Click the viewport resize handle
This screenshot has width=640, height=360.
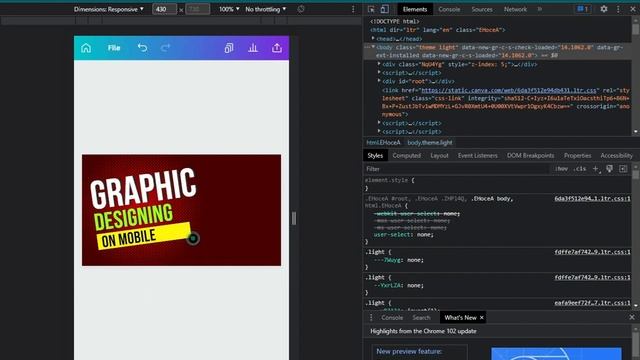pyautogui.click(x=294, y=218)
